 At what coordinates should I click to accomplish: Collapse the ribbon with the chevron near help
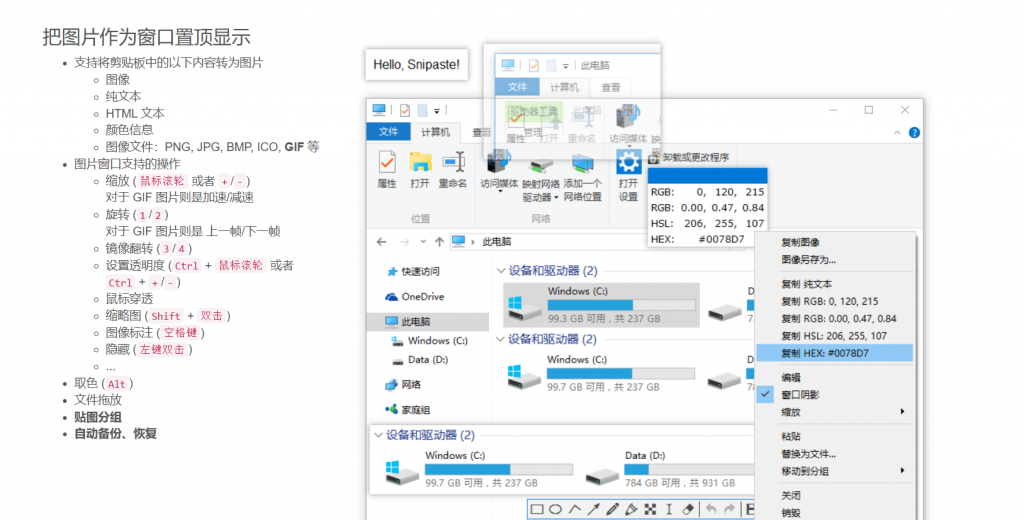pos(897,133)
